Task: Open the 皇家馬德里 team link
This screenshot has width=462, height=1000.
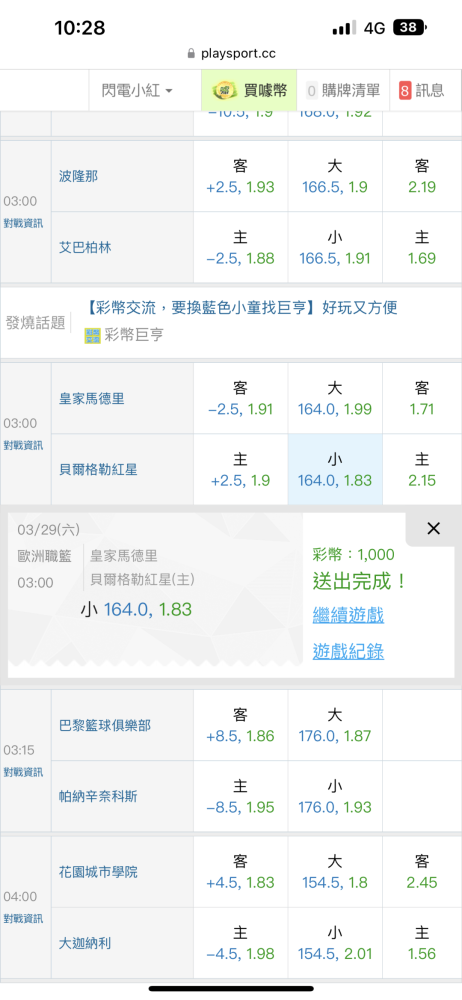Action: click(92, 399)
